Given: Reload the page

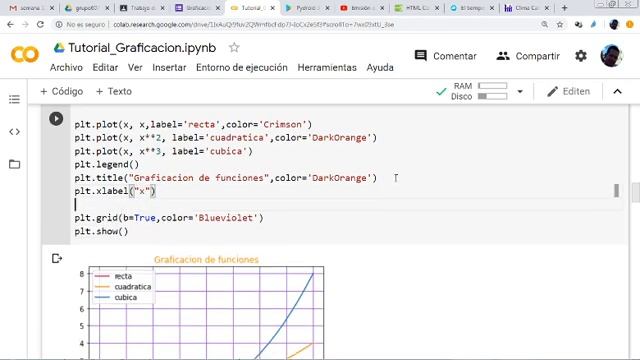Looking at the screenshot, I should click(40, 24).
